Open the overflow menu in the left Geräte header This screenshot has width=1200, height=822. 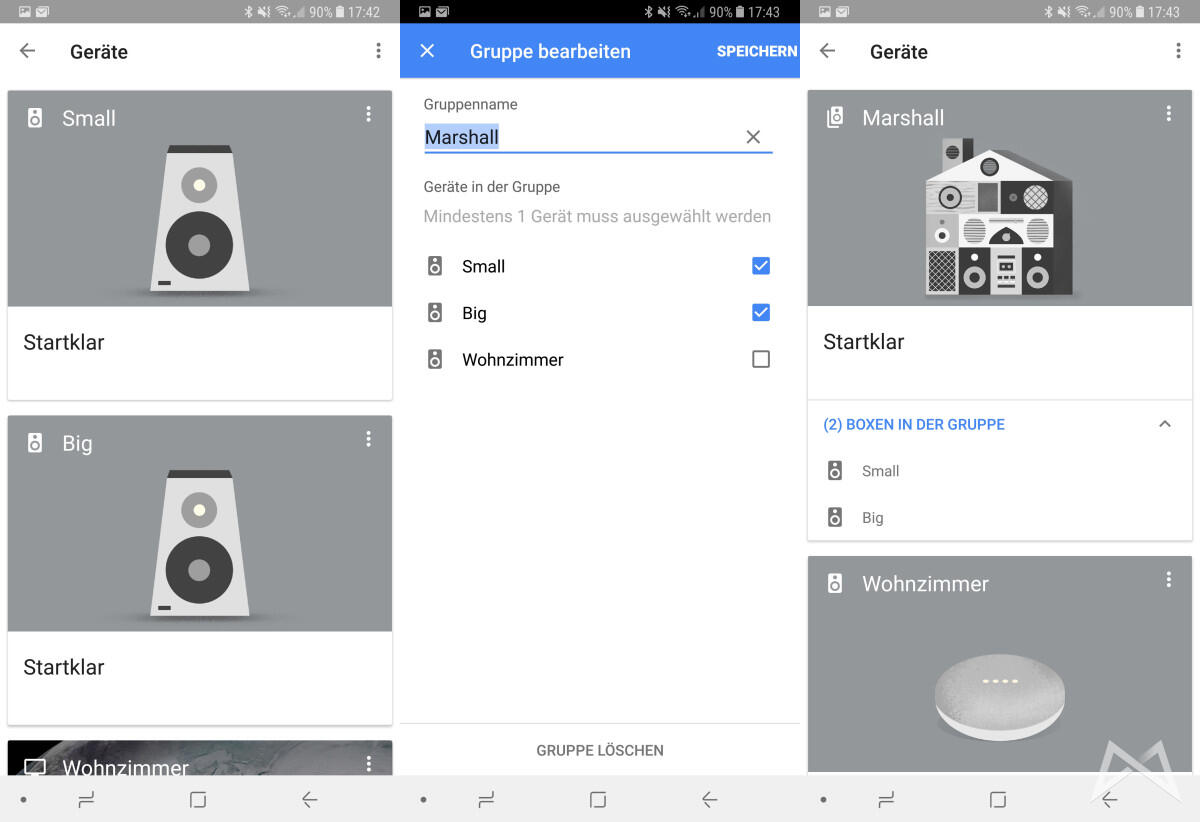pos(378,51)
